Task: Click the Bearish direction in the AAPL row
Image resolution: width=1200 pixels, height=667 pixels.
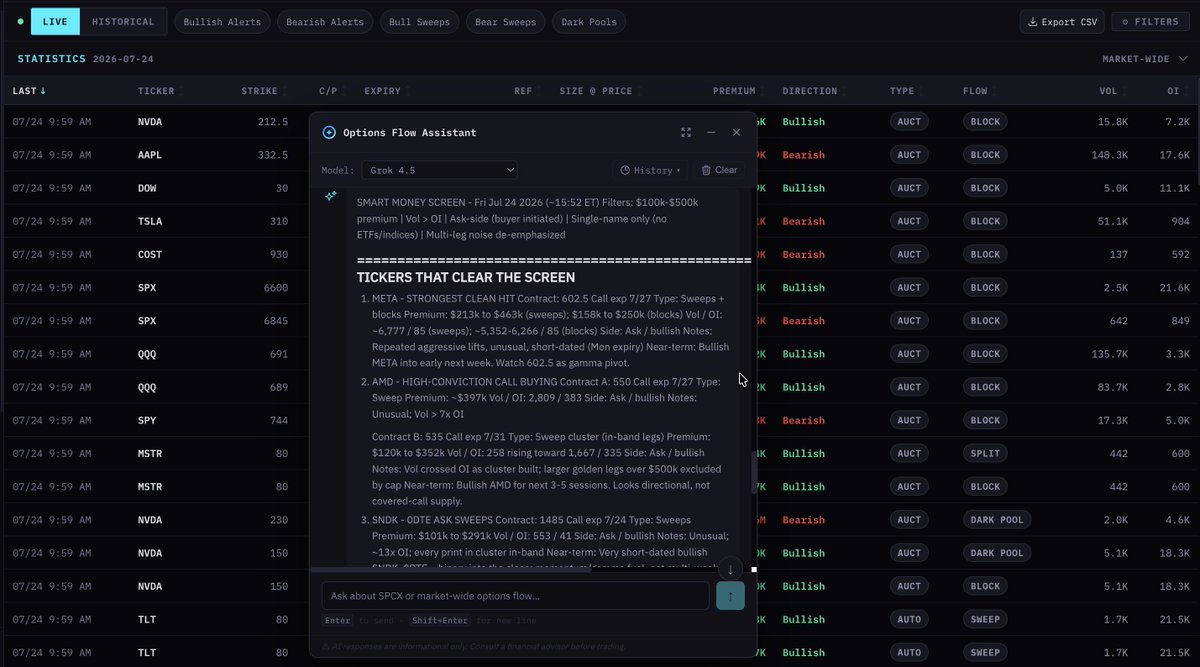Action: click(803, 155)
